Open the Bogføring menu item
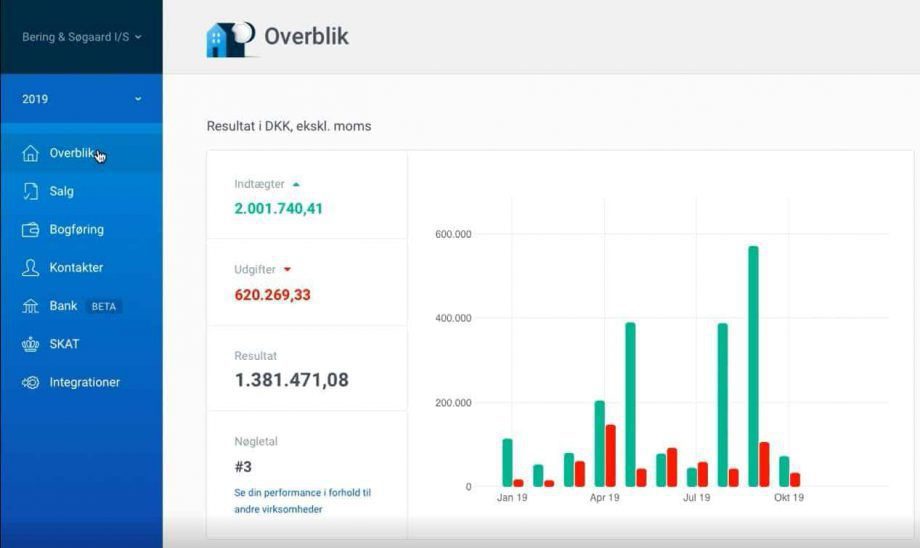The height and width of the screenshot is (548, 920). 82,229
